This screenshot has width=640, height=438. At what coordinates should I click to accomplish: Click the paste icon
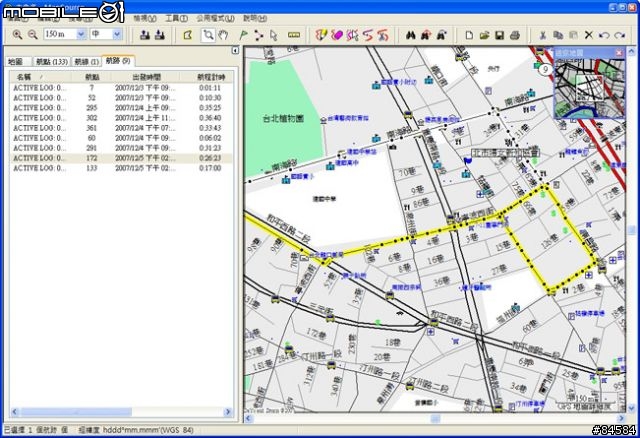573,35
